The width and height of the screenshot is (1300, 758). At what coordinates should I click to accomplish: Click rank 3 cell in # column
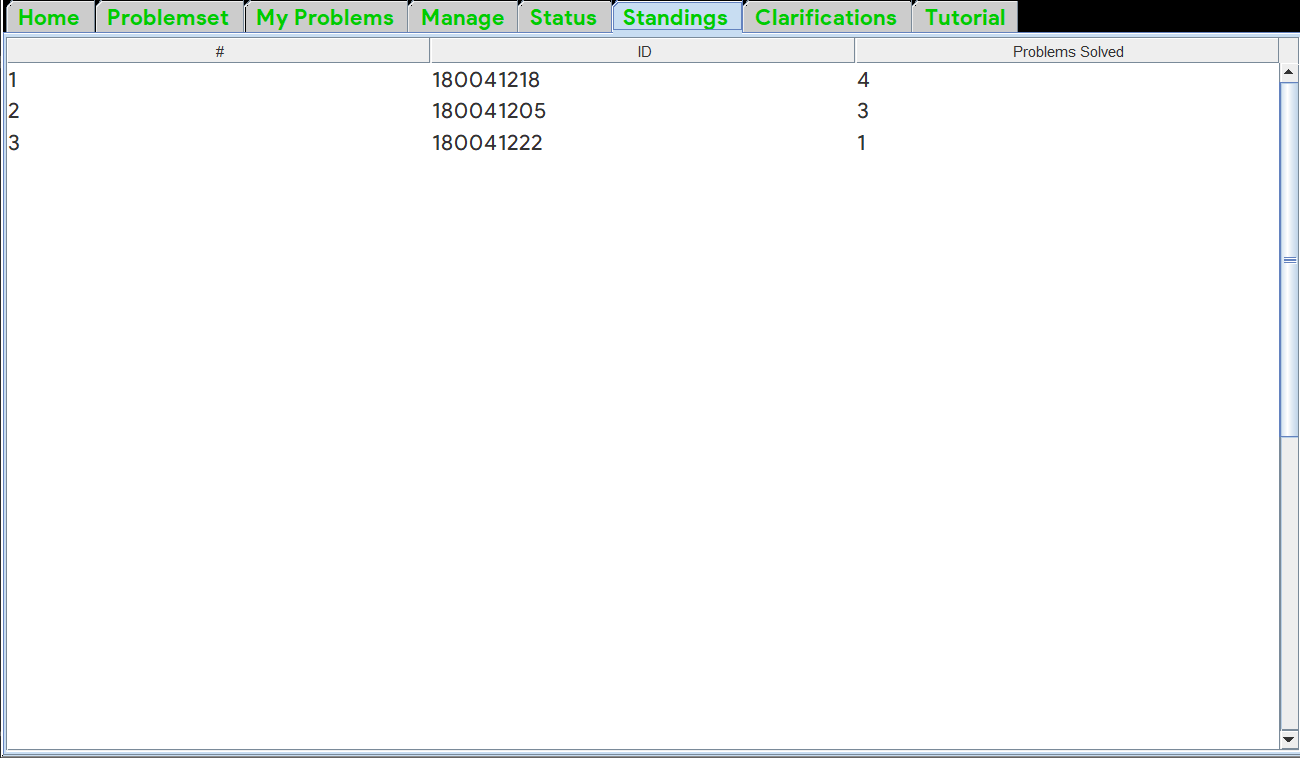click(219, 142)
